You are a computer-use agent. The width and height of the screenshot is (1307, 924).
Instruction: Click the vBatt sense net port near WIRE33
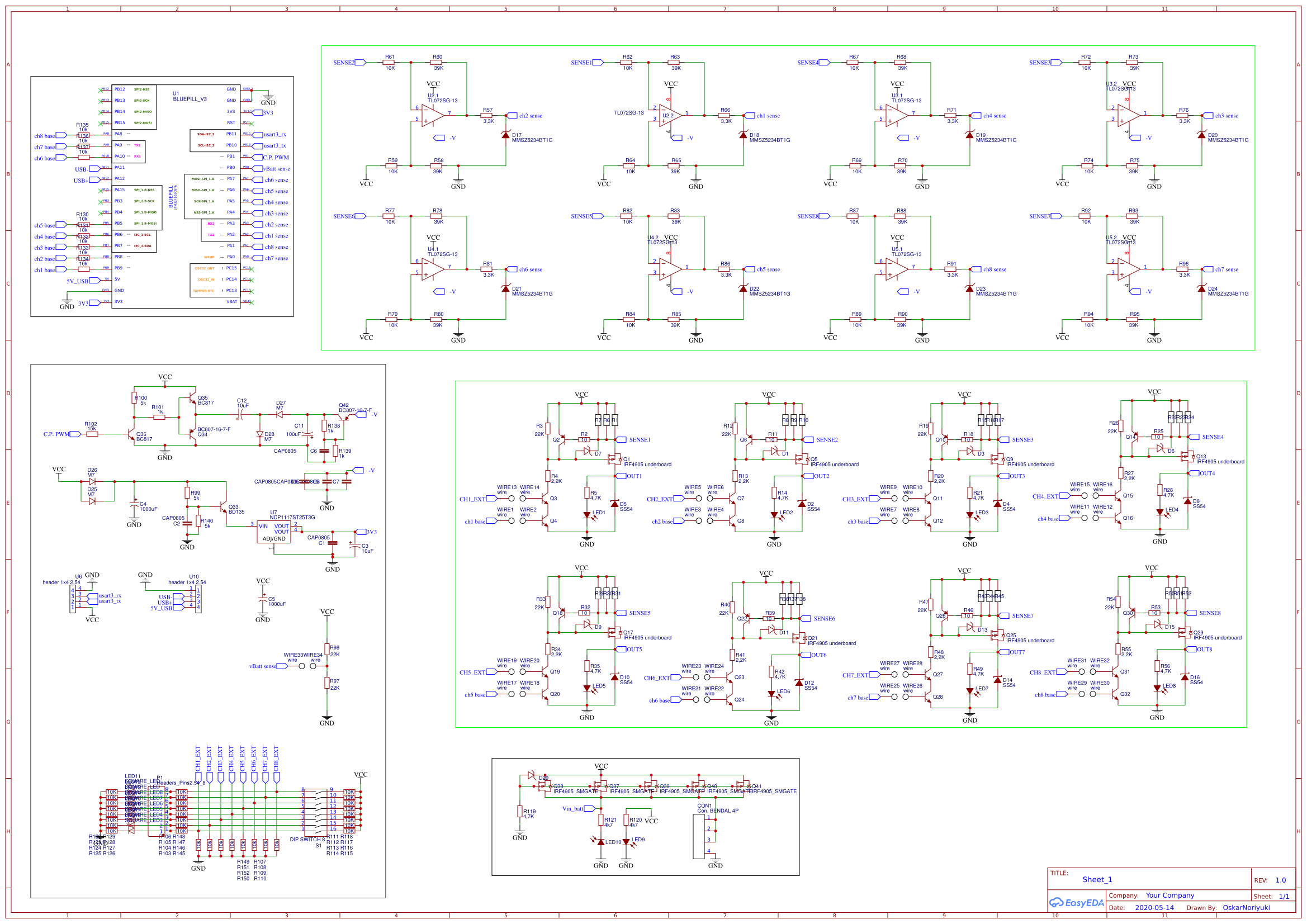pos(282,666)
